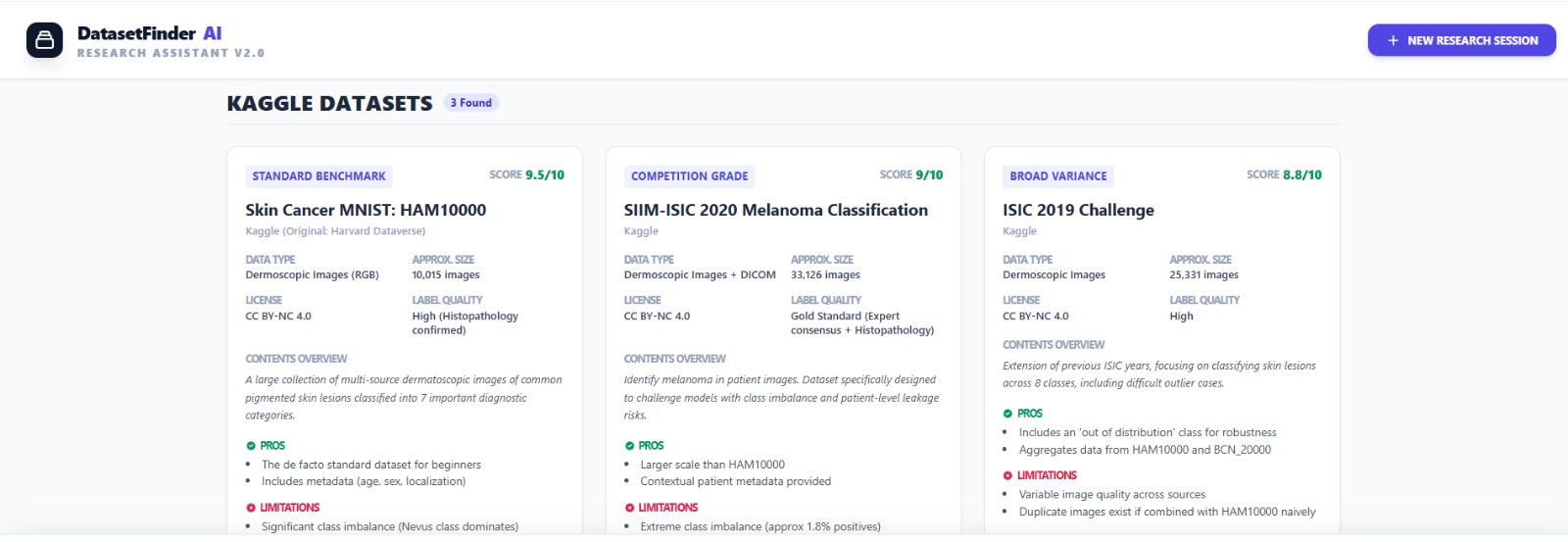This screenshot has width=1568, height=542.
Task: Click the Competition Grade tag
Action: (x=689, y=176)
